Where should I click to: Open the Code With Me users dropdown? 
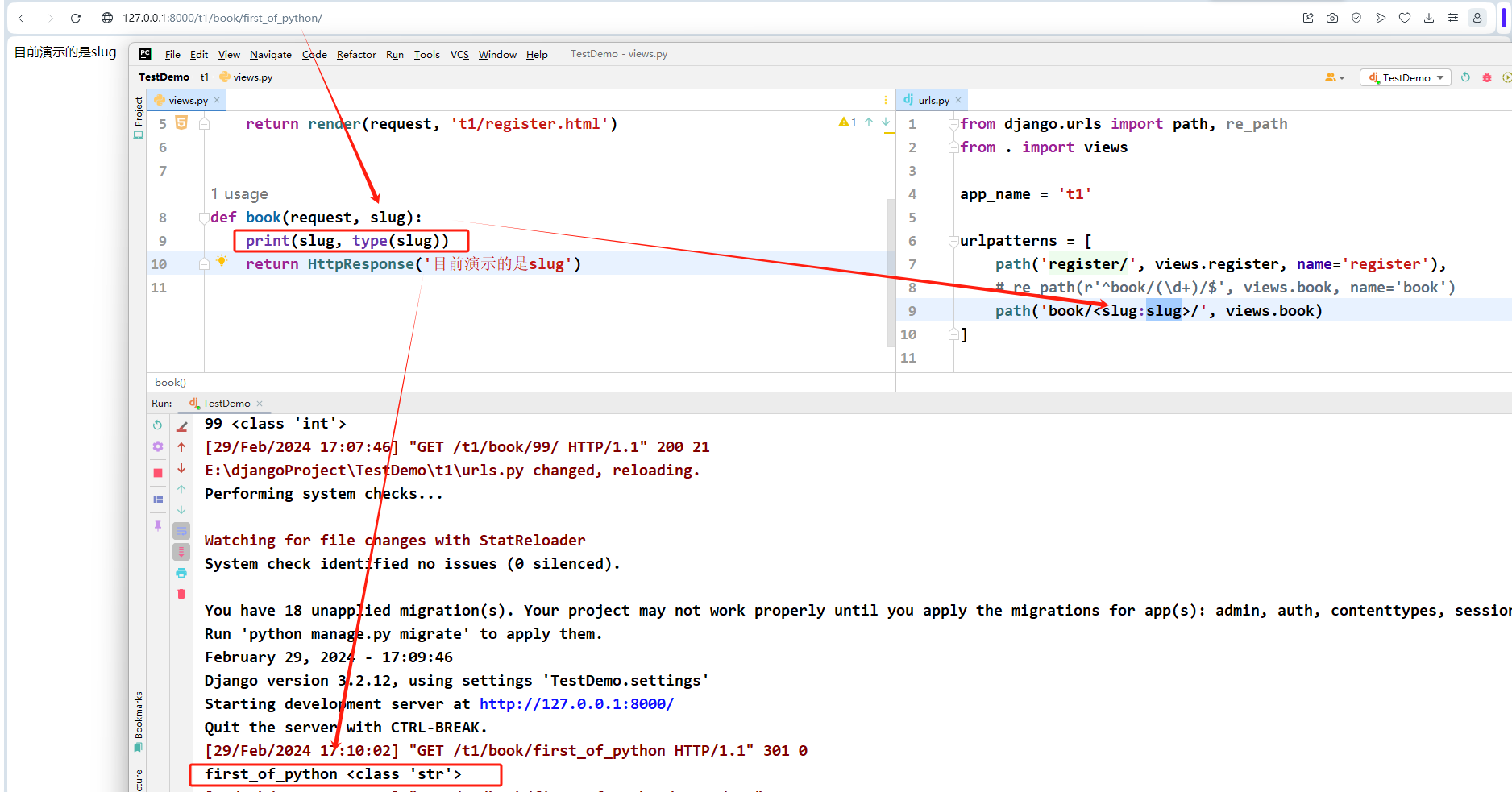tap(1335, 77)
